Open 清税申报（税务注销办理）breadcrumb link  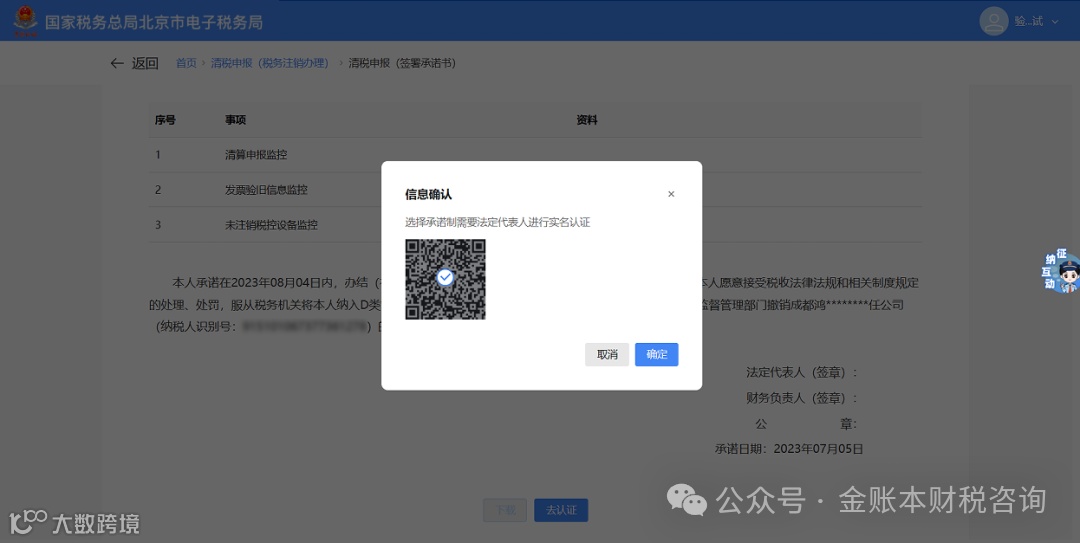pos(269,63)
